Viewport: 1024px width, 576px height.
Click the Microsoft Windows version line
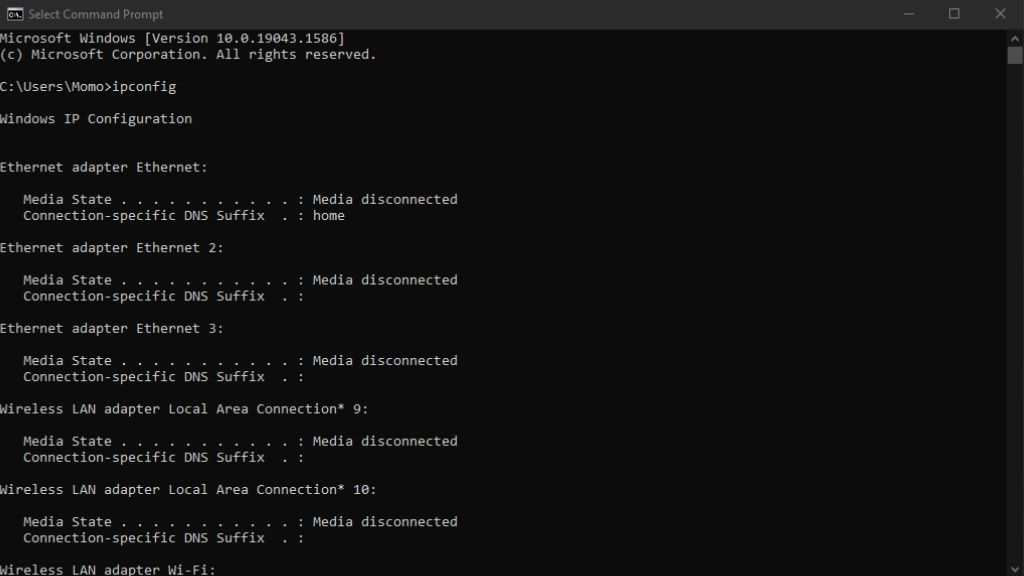coord(172,38)
